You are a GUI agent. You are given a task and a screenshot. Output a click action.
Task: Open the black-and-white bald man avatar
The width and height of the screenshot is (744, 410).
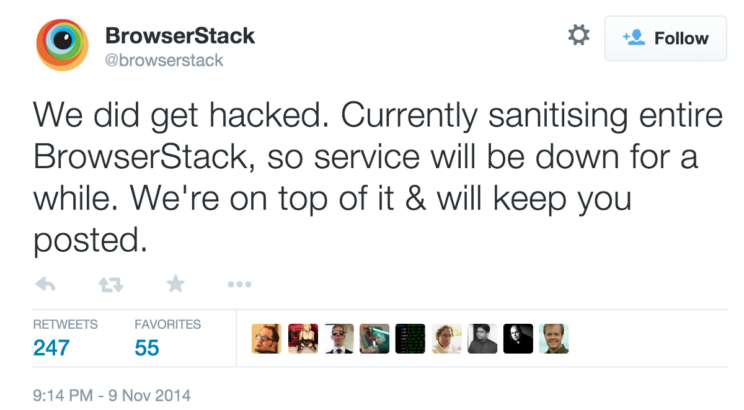point(518,338)
